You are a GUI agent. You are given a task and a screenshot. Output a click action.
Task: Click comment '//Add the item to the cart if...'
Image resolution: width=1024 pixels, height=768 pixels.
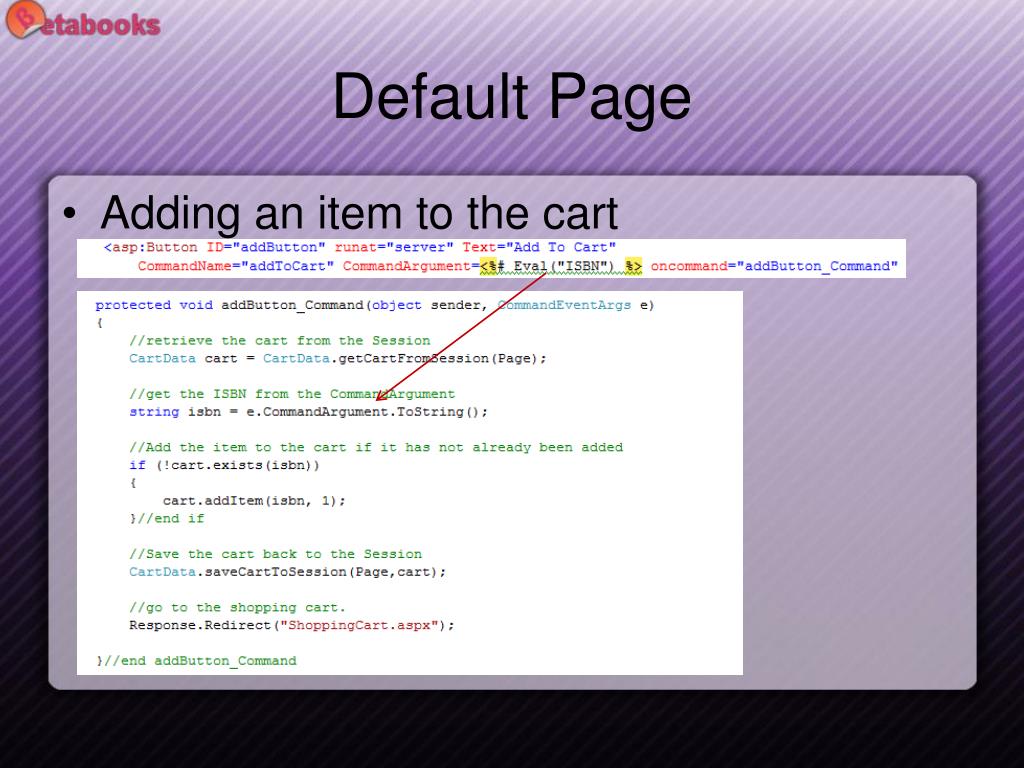click(376, 447)
